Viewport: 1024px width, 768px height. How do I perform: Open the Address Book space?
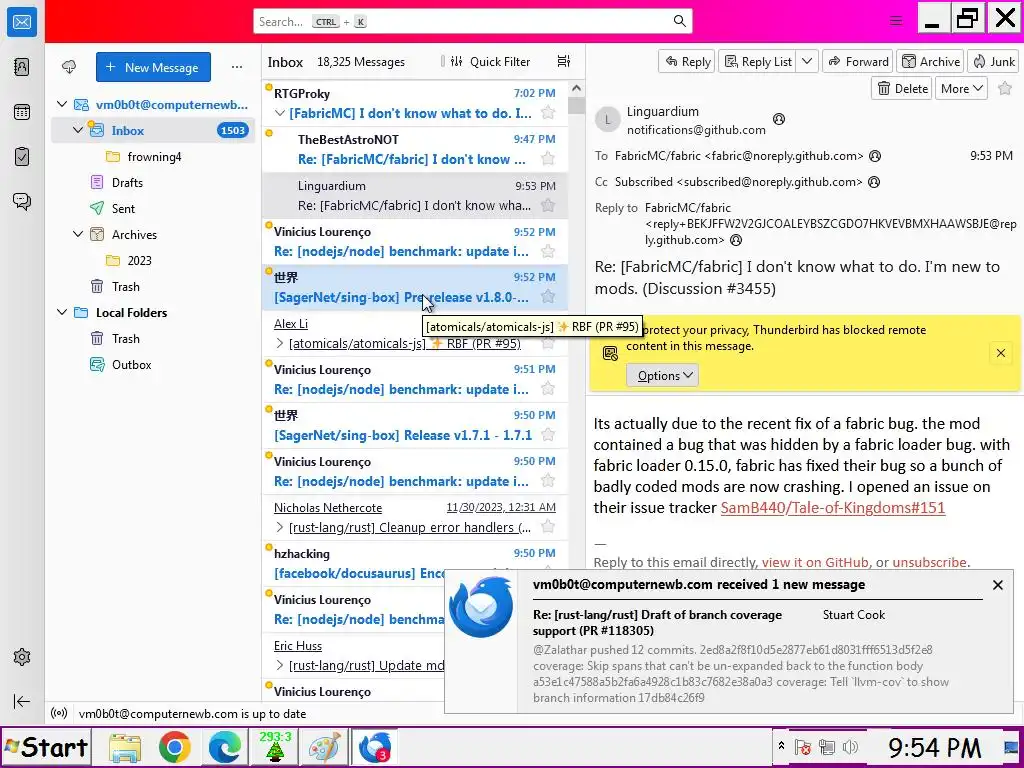[22, 67]
